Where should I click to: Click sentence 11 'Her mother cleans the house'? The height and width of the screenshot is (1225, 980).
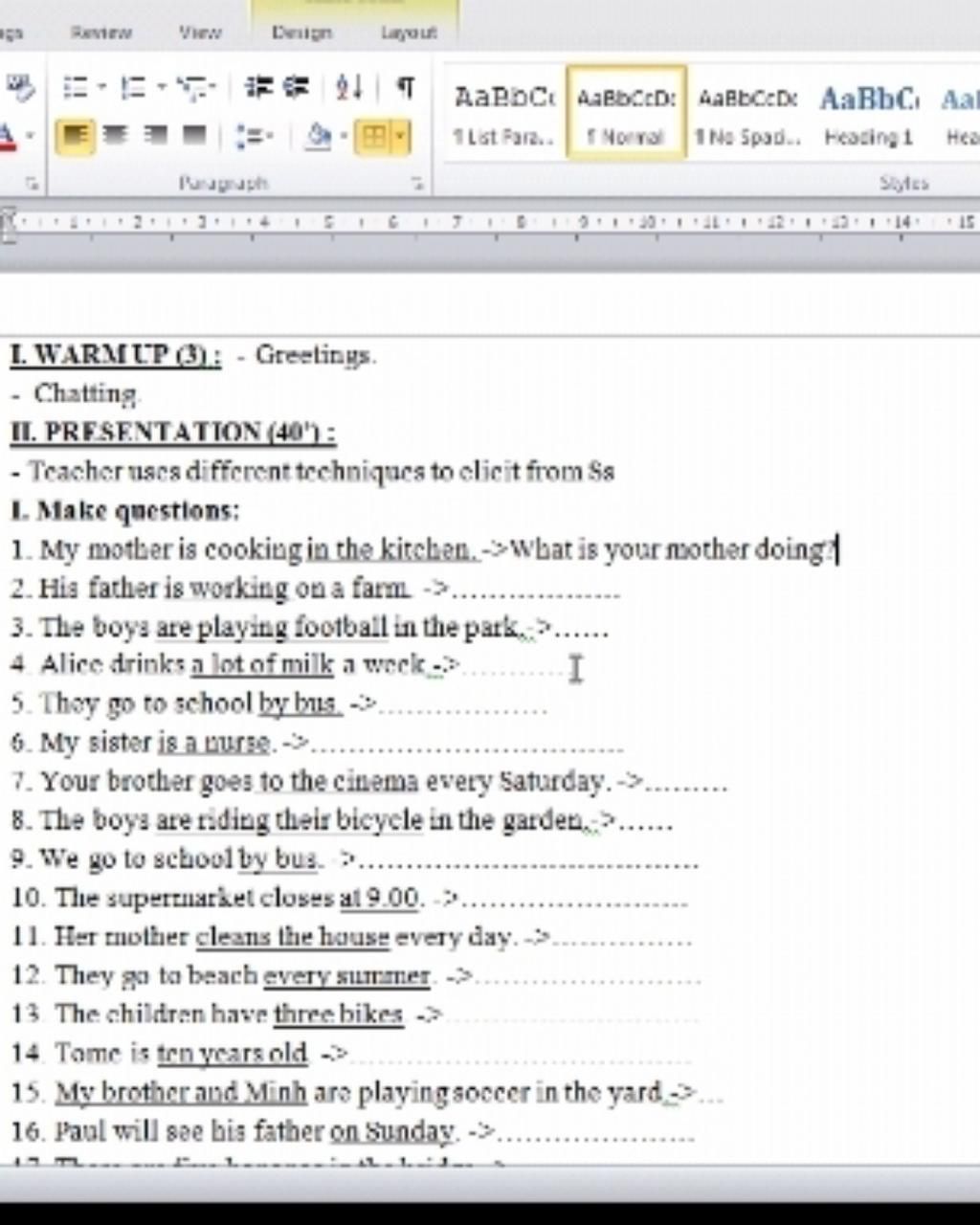pos(351,937)
